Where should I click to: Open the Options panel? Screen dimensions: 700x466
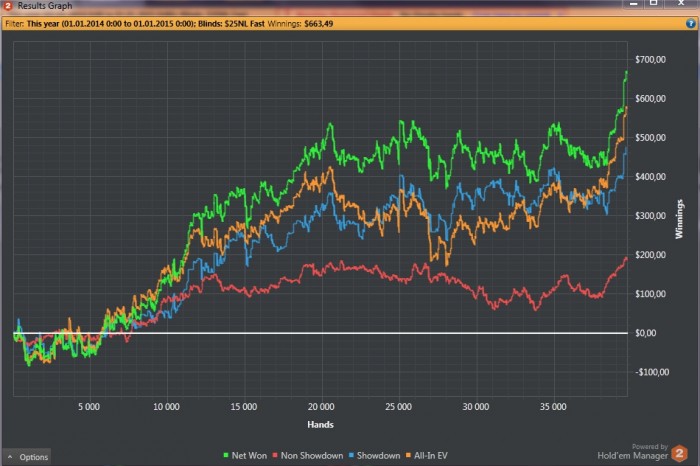pyautogui.click(x=26, y=457)
